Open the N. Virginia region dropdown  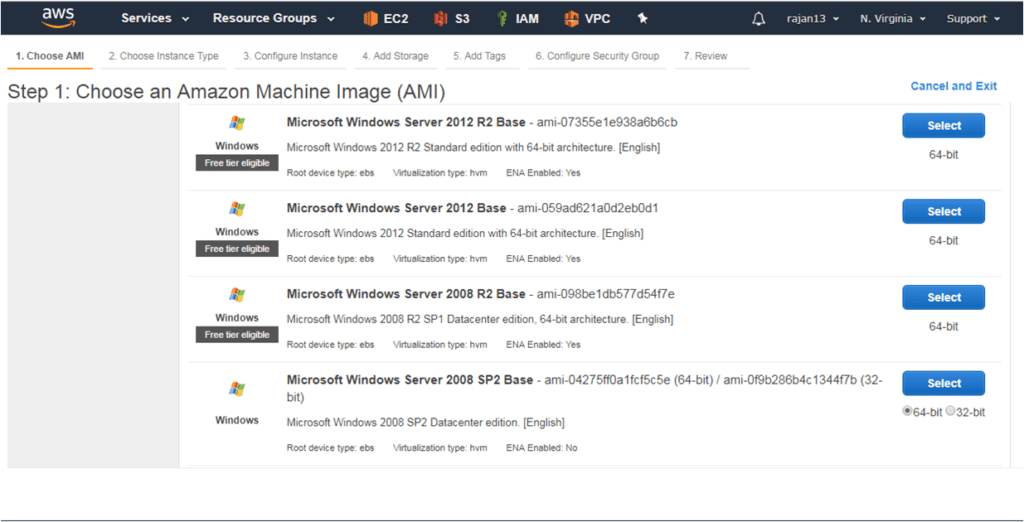(893, 19)
